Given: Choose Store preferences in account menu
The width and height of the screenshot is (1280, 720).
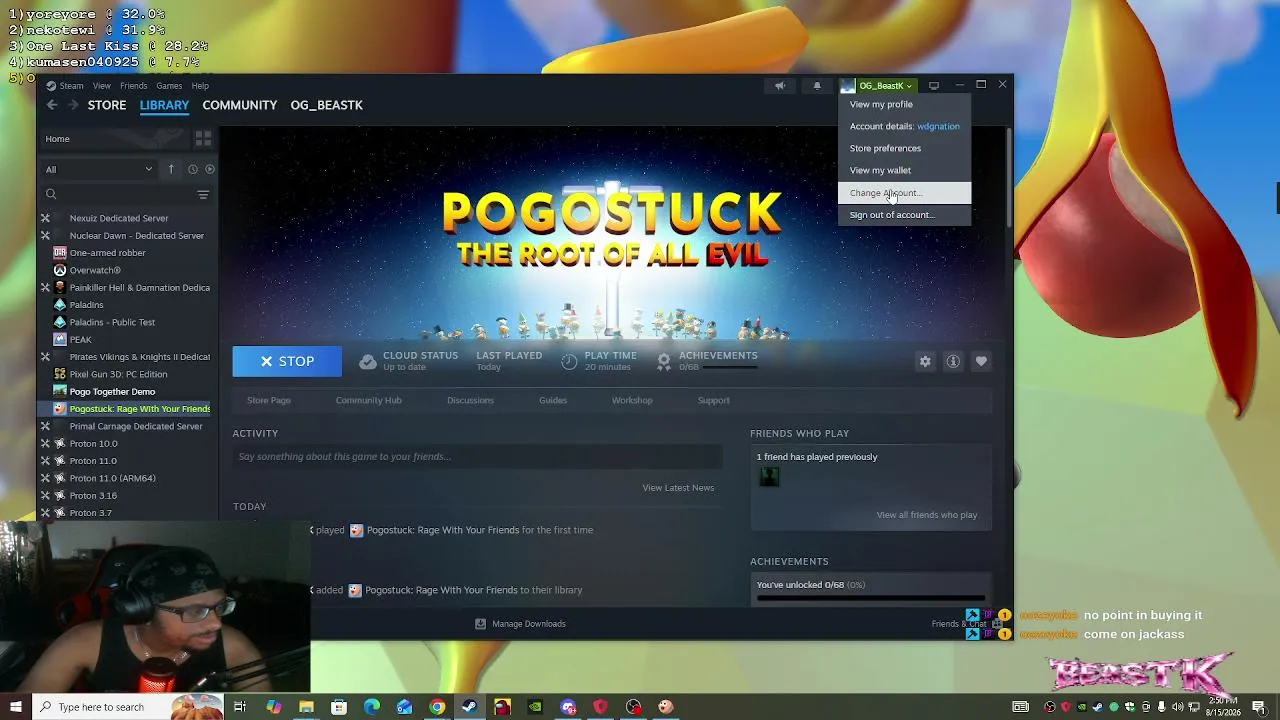Looking at the screenshot, I should [904, 148].
